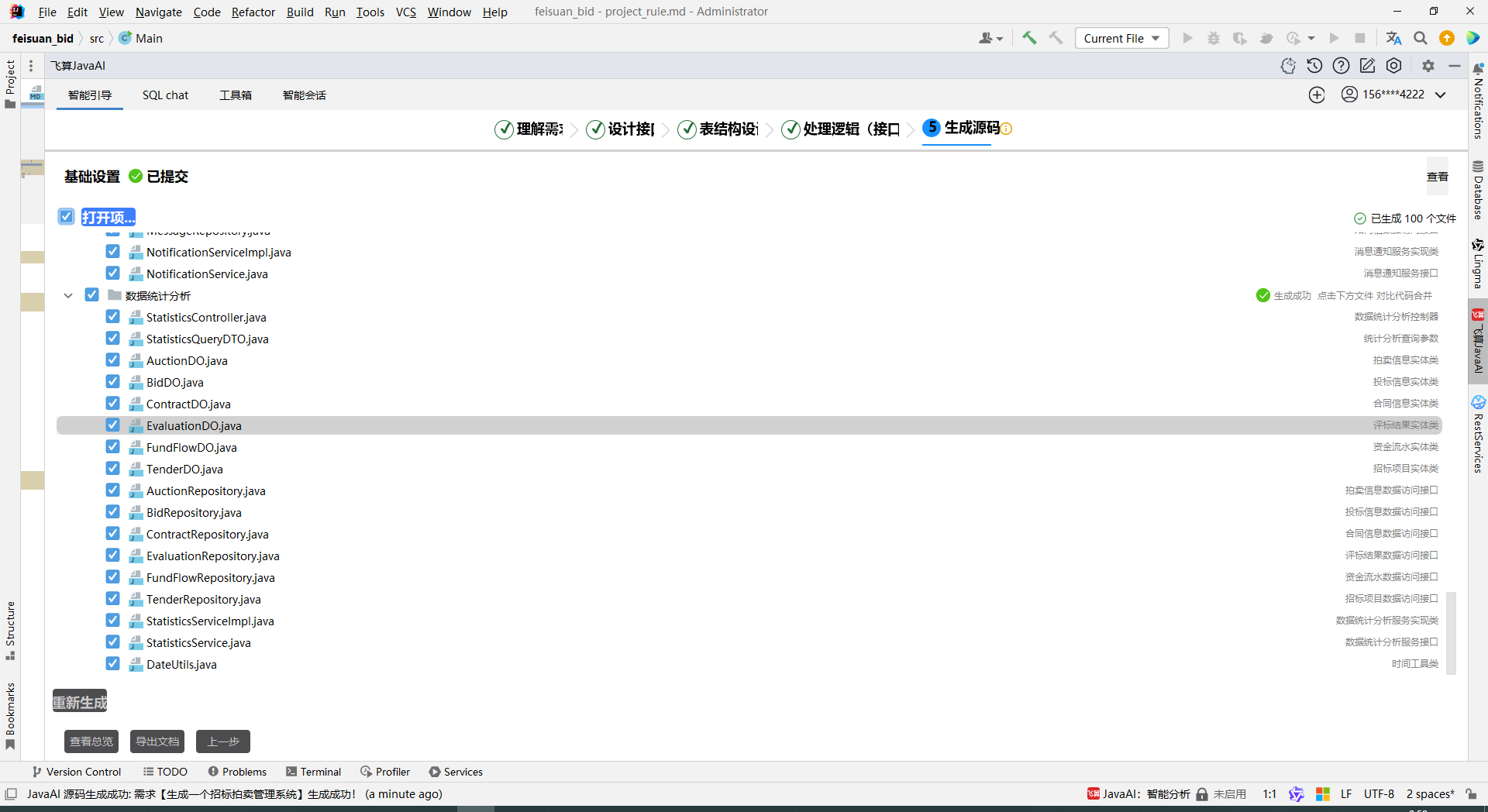Expand the account 156****4222 dropdown arrow
This screenshot has height=812, width=1488.
tap(1441, 95)
